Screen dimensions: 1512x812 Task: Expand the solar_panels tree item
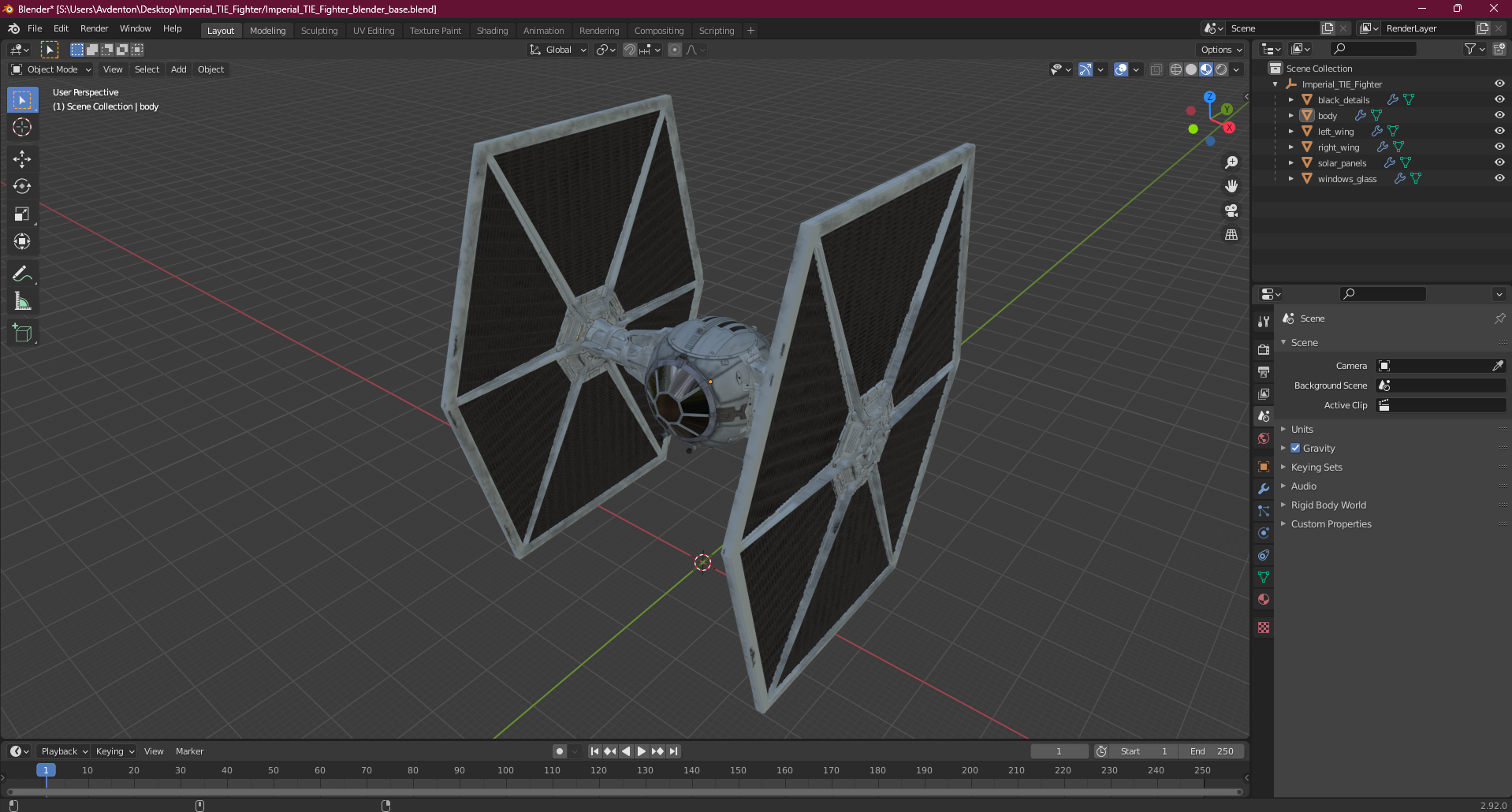tap(1290, 162)
